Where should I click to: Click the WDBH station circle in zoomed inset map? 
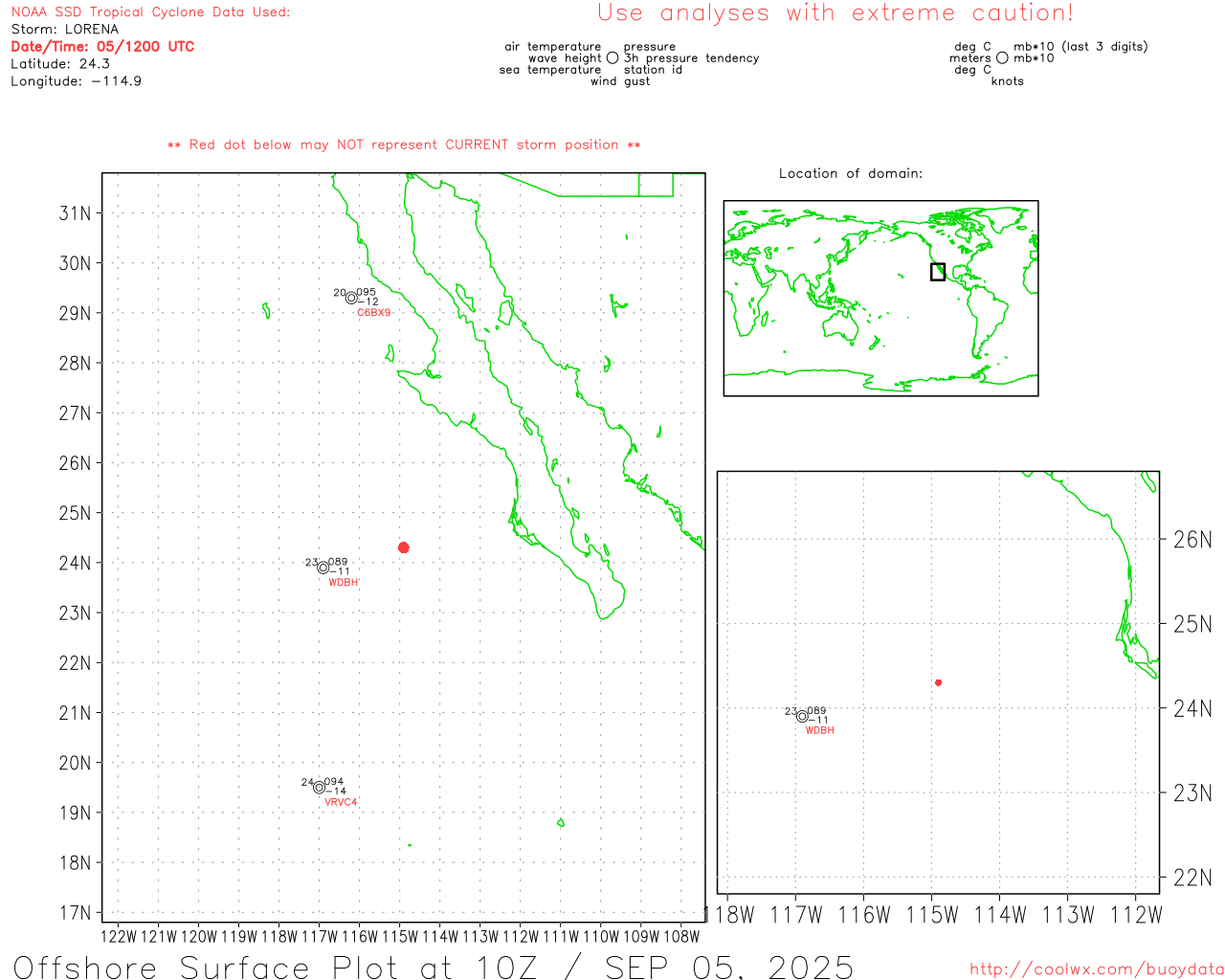[802, 716]
